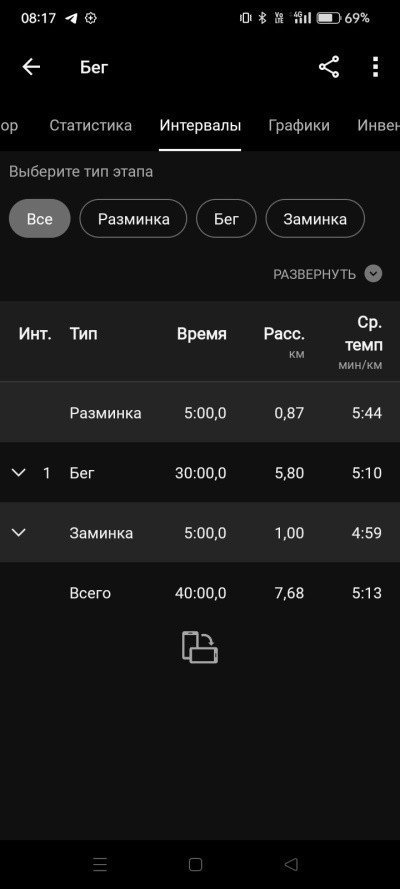Select the Все stage filter chip
Image resolution: width=400 pixels, height=889 pixels.
coord(40,218)
